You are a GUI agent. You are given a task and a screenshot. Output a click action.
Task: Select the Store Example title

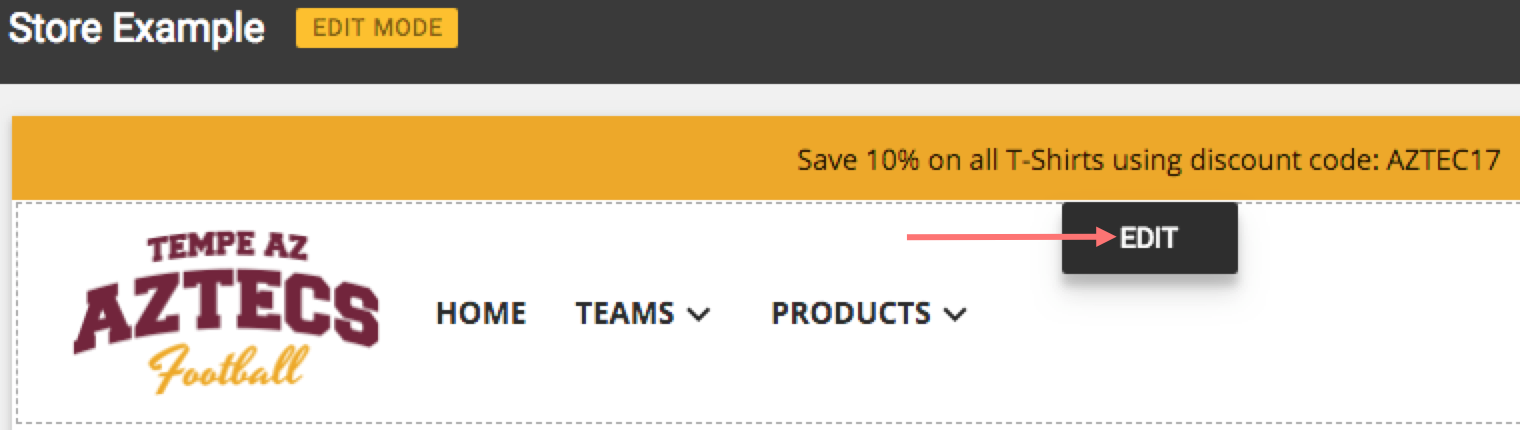pos(136,28)
